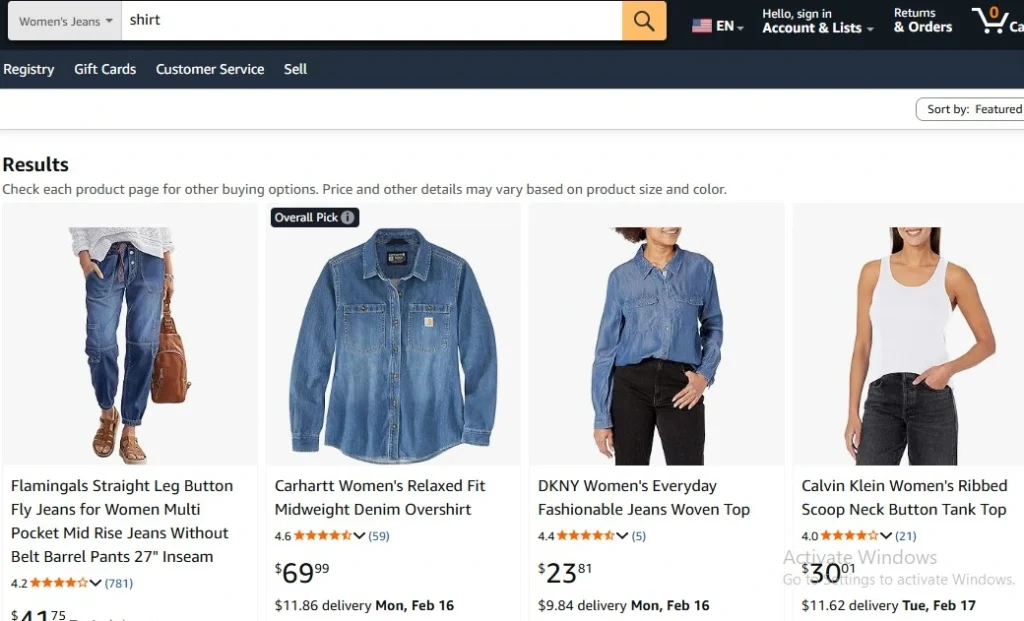Open the Women's Jeans category dropdown
This screenshot has width=1024, height=621.
[x=62, y=20]
